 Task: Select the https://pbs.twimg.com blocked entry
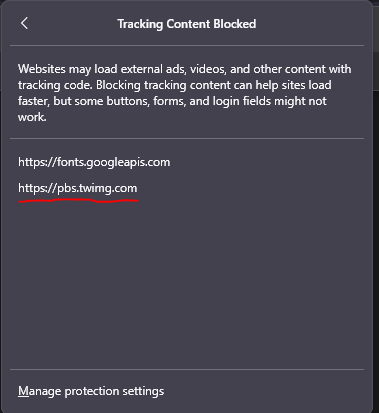(78, 188)
